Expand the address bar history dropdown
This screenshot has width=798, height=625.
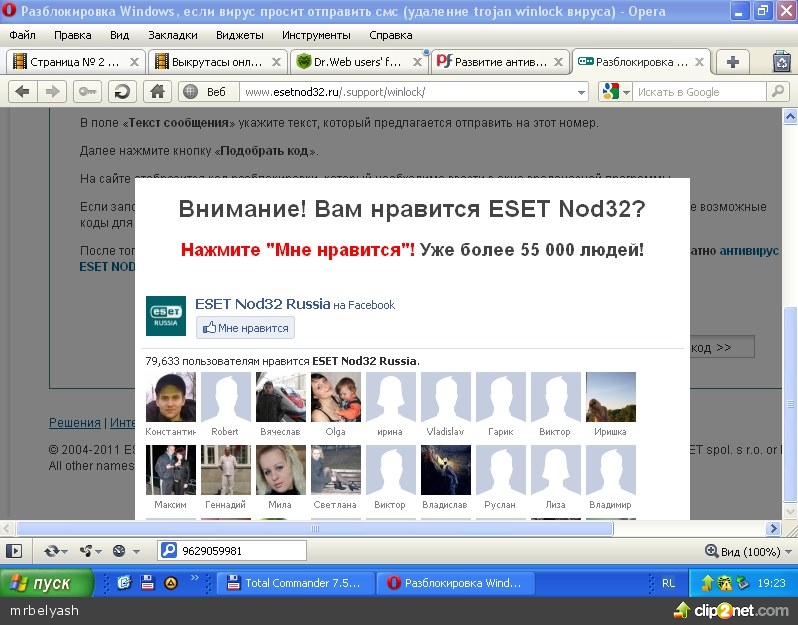click(581, 93)
